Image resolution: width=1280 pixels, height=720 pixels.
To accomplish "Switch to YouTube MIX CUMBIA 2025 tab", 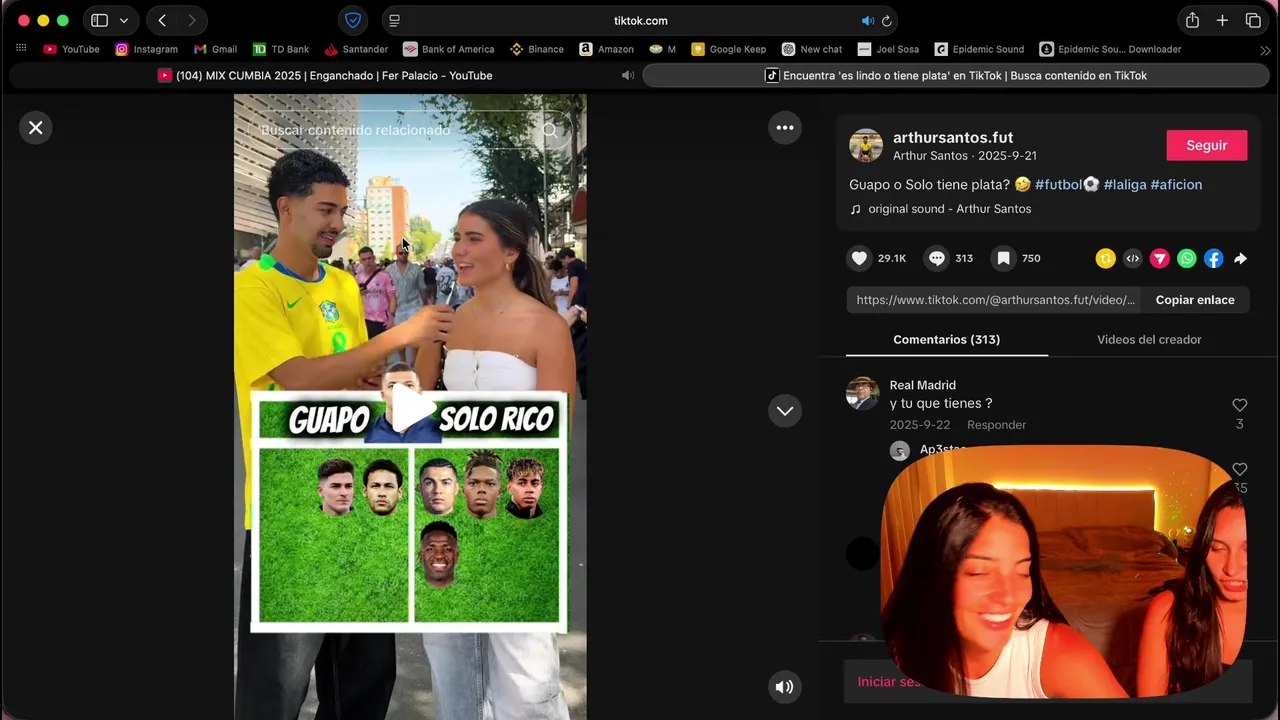I will 324,76.
